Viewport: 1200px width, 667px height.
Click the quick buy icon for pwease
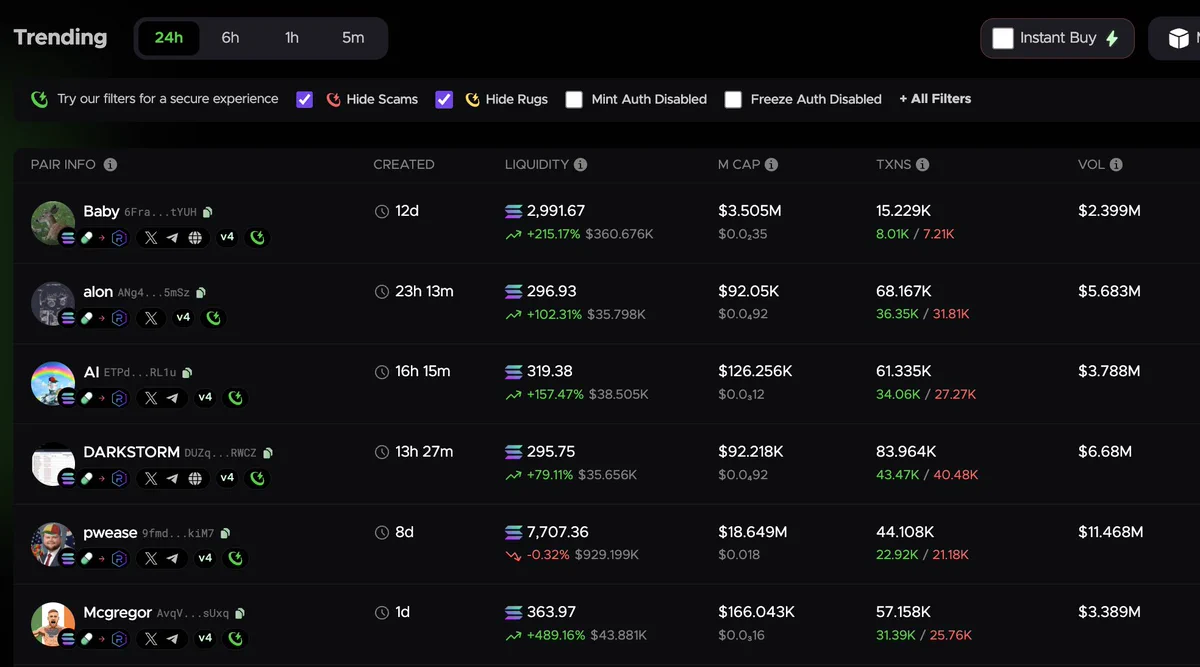click(236, 558)
